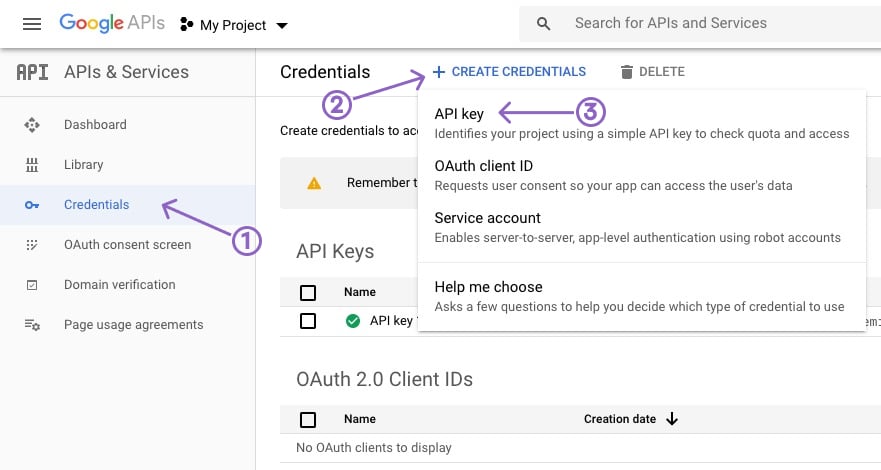Click the yellow warning triangle icon

314,183
